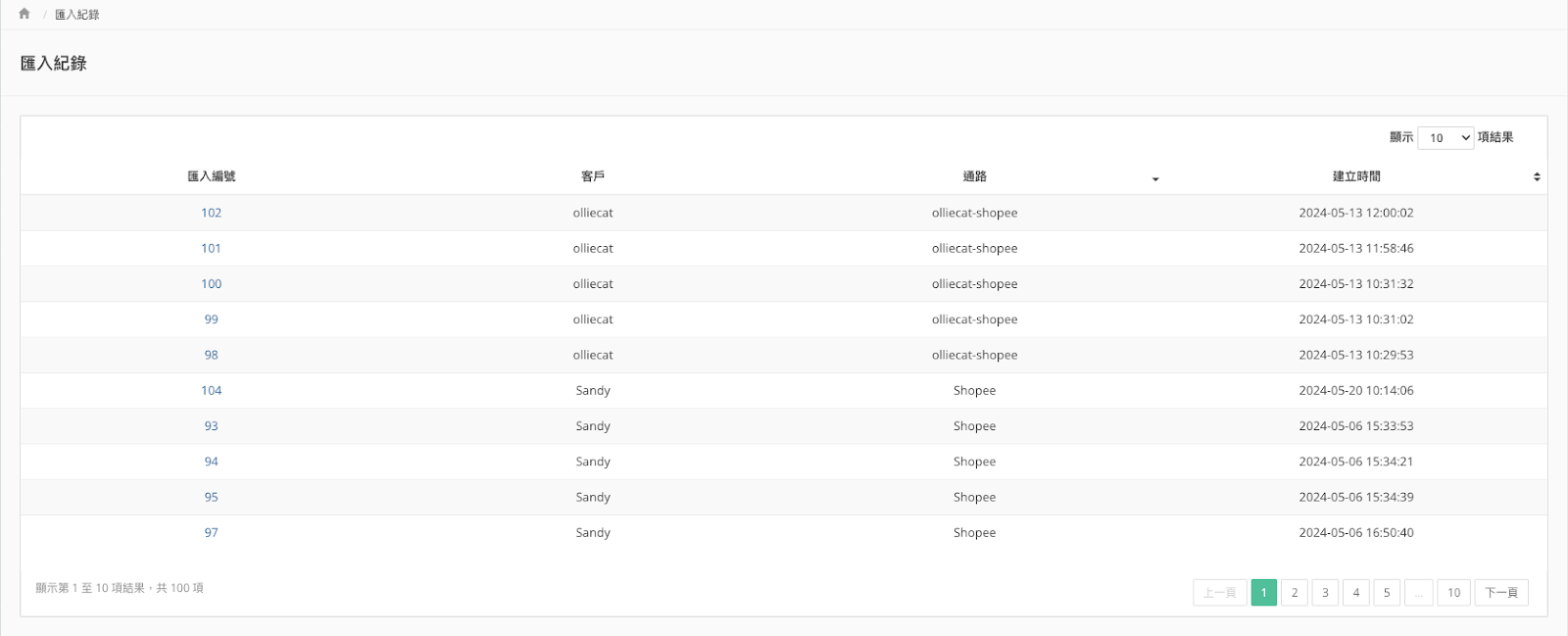Go to page 3
The height and width of the screenshot is (636, 1568).
(1325, 593)
